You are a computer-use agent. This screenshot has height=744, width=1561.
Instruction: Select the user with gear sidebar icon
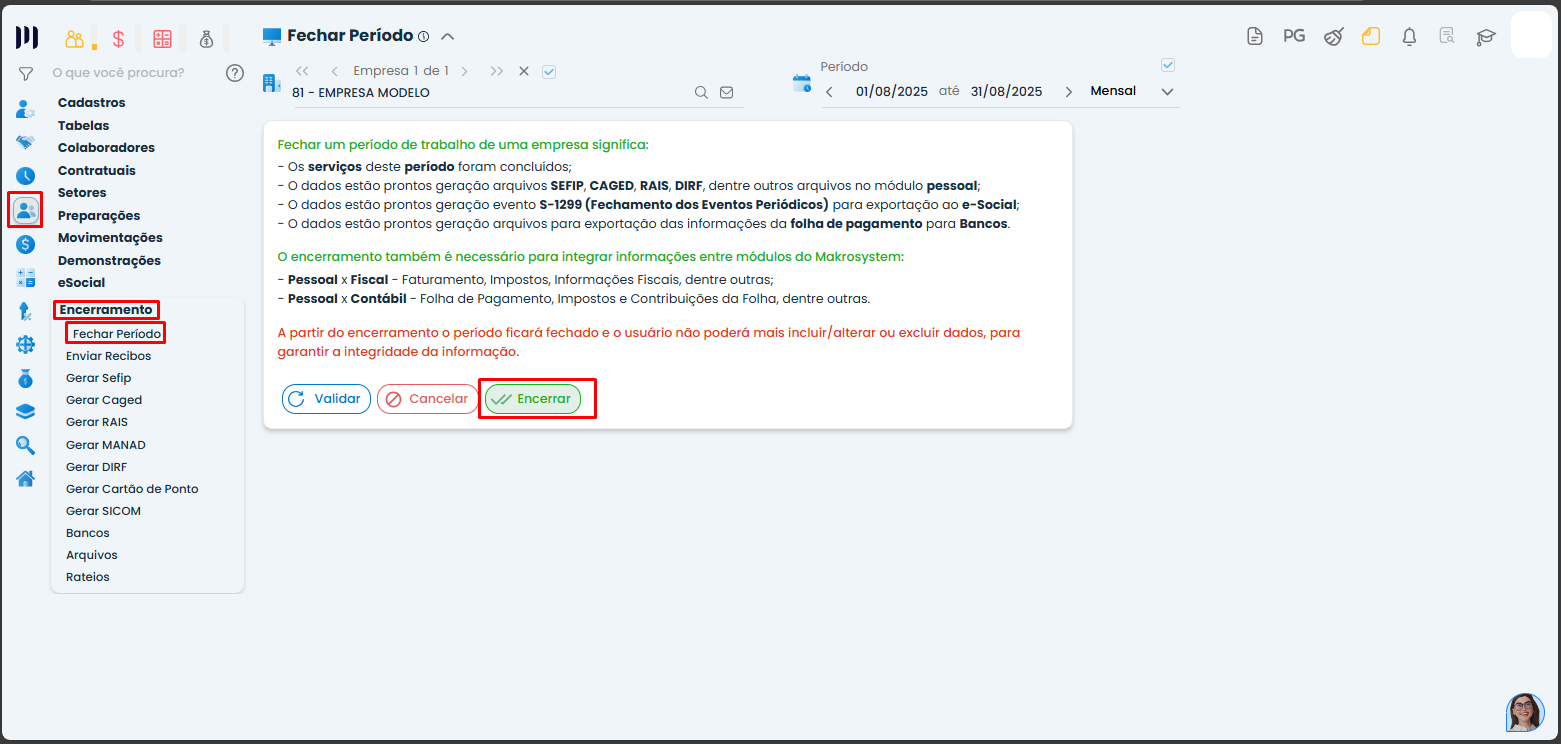pos(26,109)
